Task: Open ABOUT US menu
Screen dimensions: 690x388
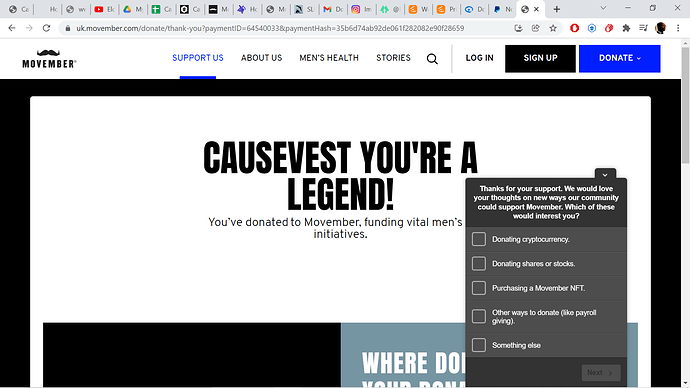Action: (x=261, y=58)
